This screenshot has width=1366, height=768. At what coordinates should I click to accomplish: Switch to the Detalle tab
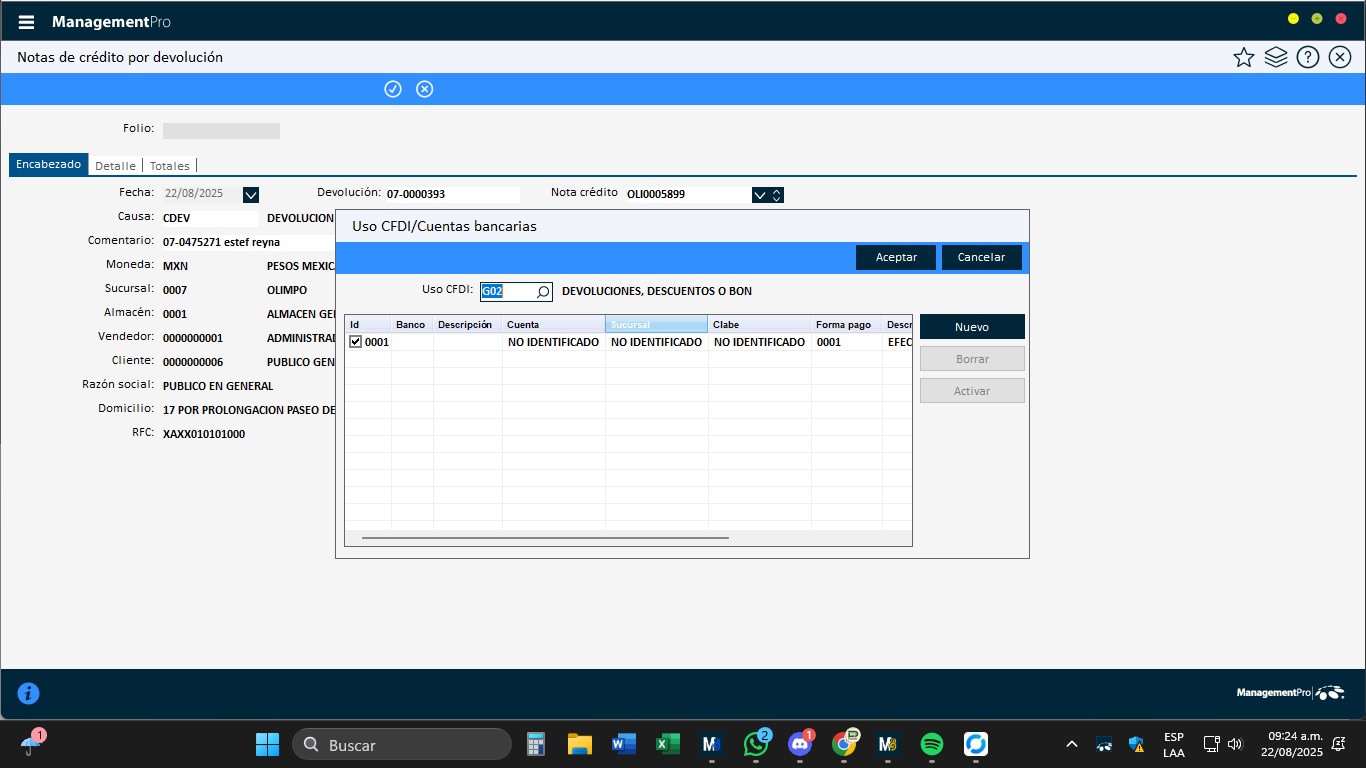115,166
